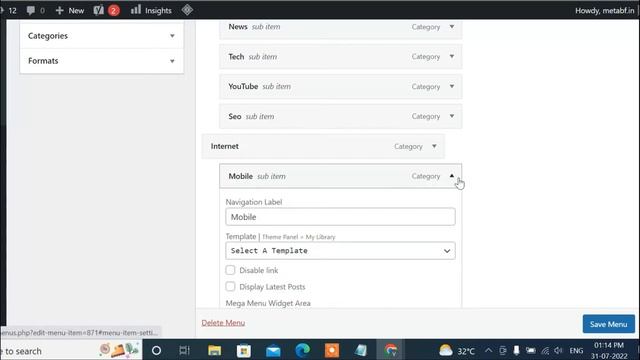
Task: Tick the Disable link checkbox
Action: 230,270
